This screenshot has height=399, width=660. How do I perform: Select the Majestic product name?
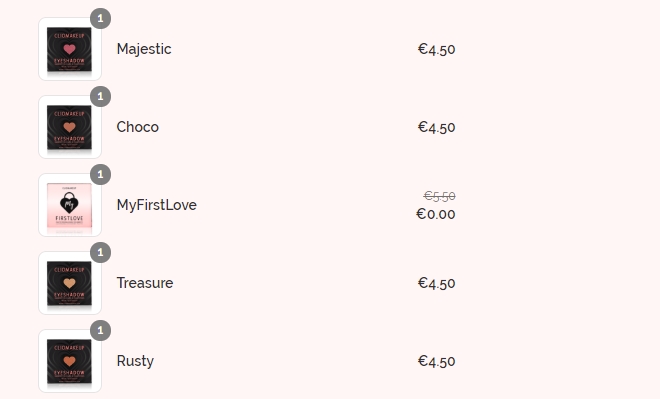coord(144,49)
